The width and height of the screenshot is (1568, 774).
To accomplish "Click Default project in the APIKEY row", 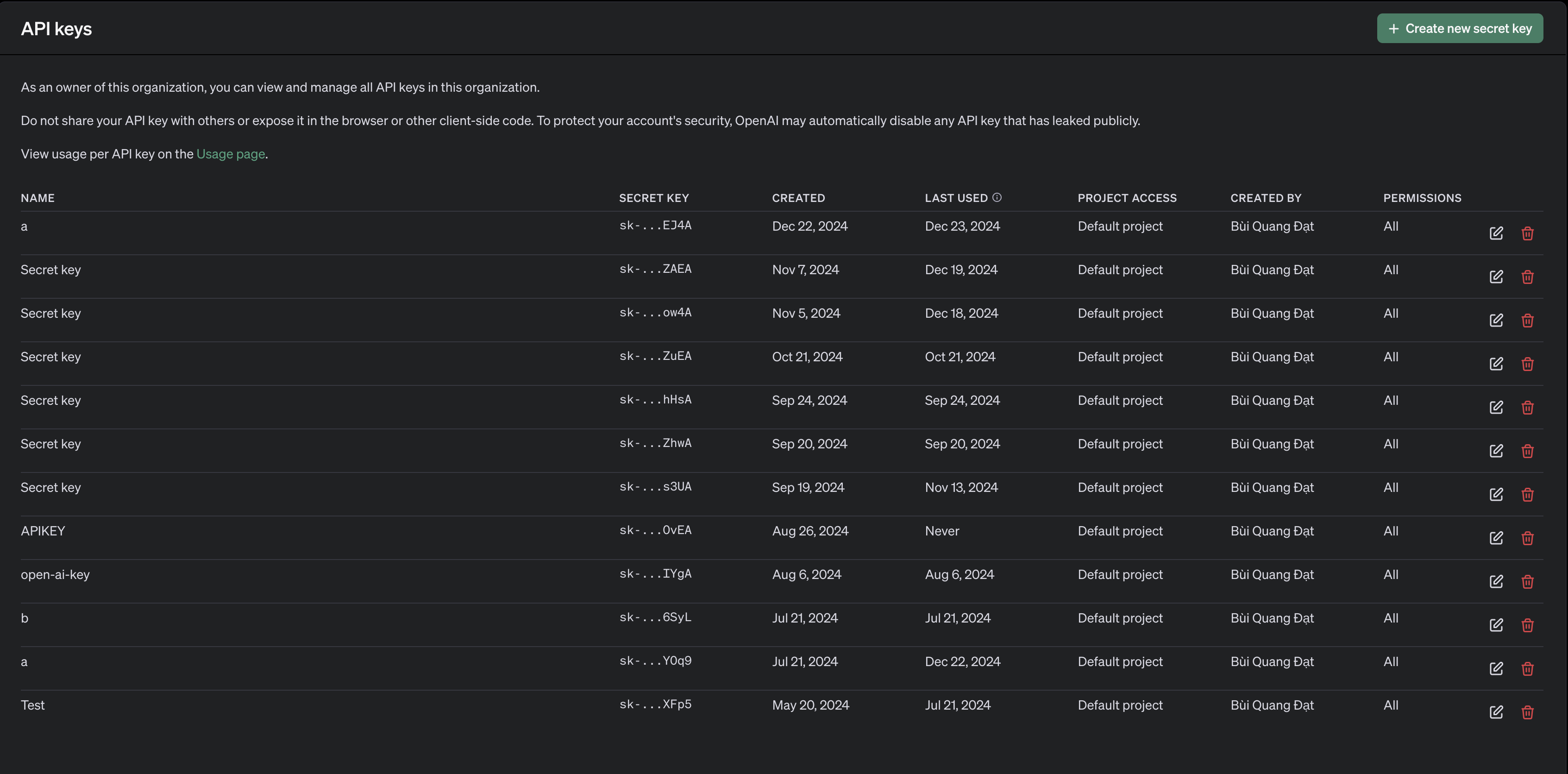I will (x=1120, y=531).
